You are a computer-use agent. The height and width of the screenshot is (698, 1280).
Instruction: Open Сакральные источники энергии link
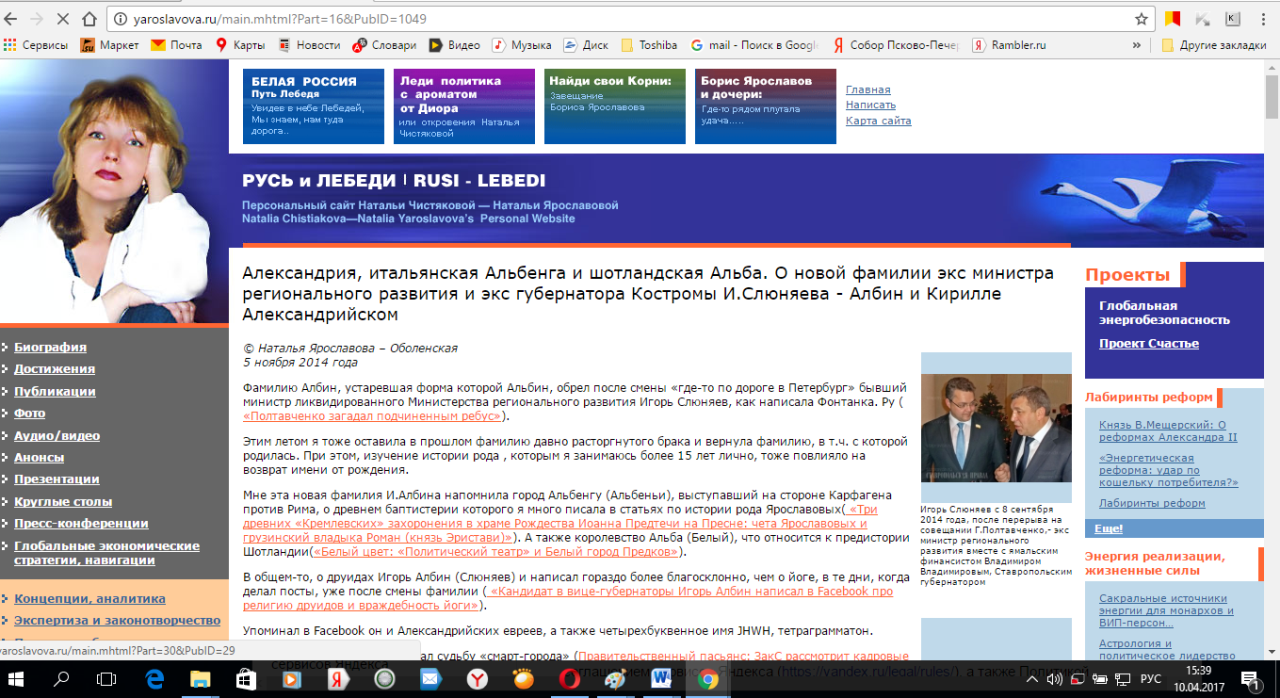click(1166, 610)
